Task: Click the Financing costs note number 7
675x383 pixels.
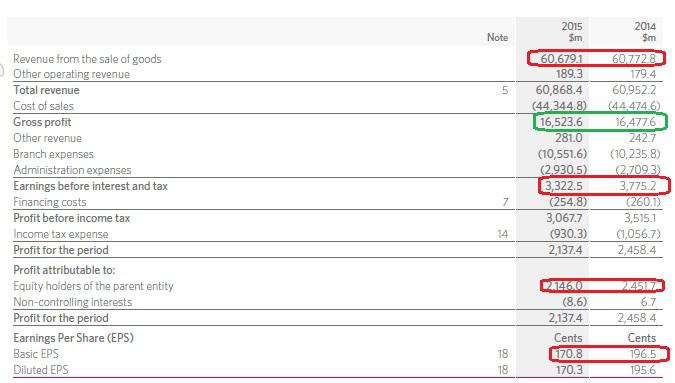Action: tap(505, 202)
